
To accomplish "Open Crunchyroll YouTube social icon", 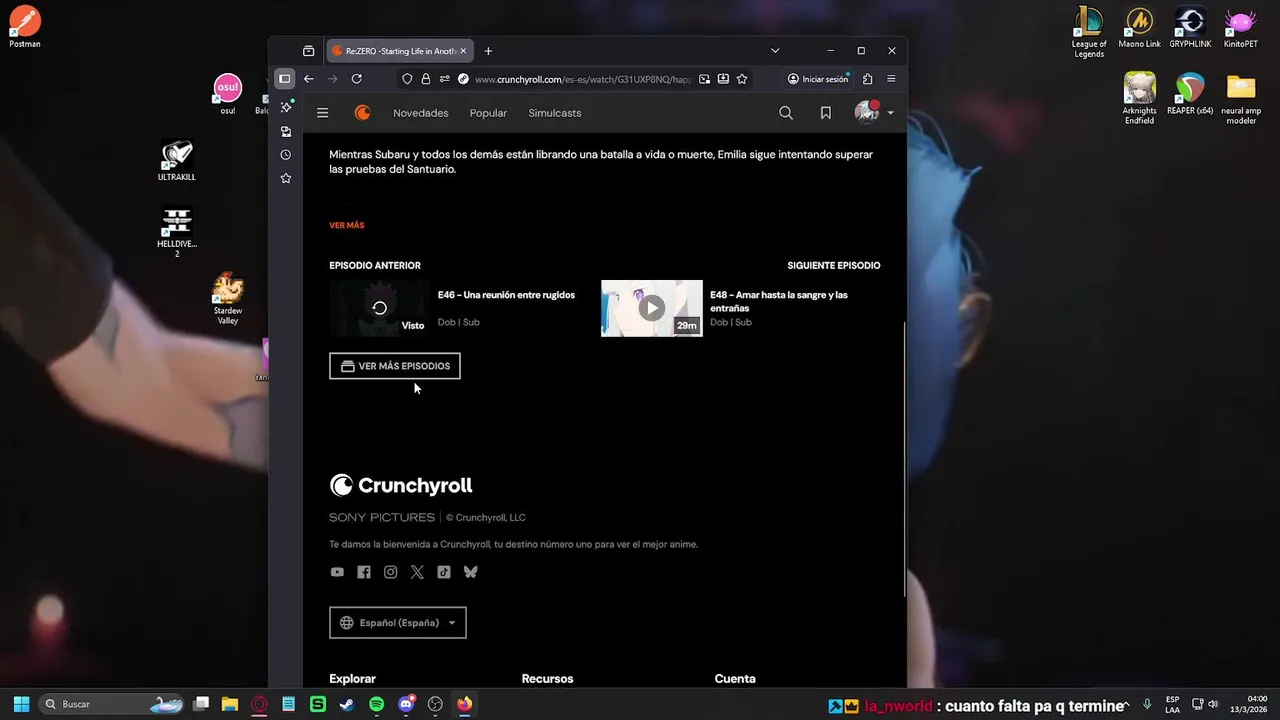I will [x=337, y=572].
